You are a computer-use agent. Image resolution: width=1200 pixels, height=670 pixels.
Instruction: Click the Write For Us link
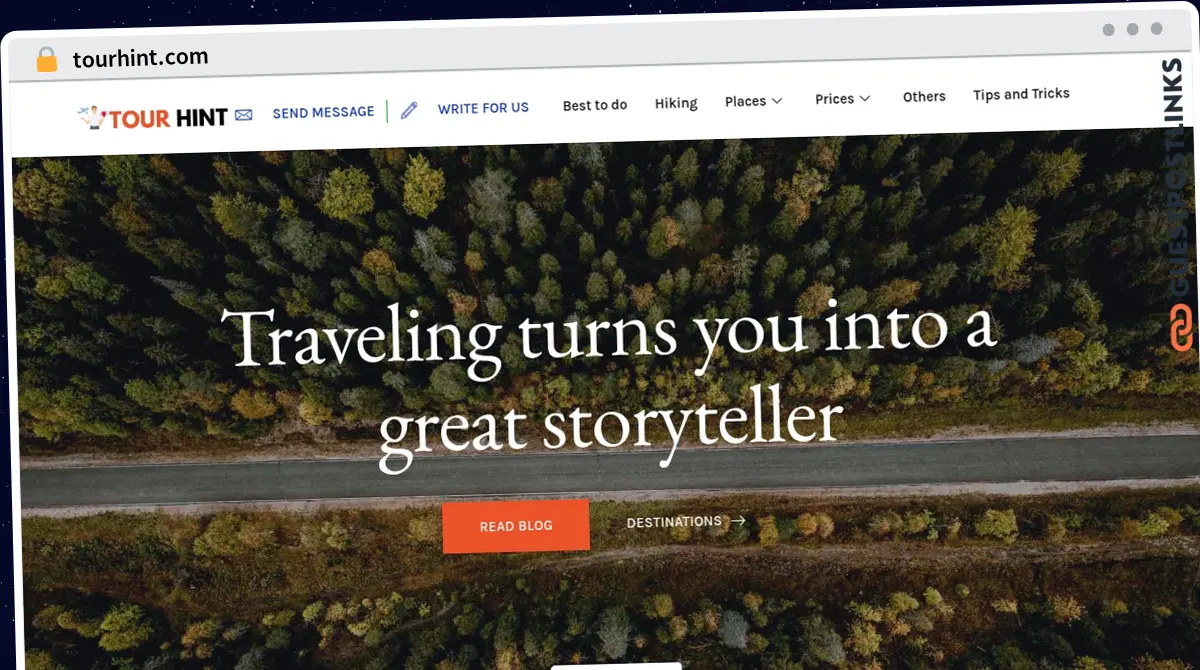coord(483,108)
